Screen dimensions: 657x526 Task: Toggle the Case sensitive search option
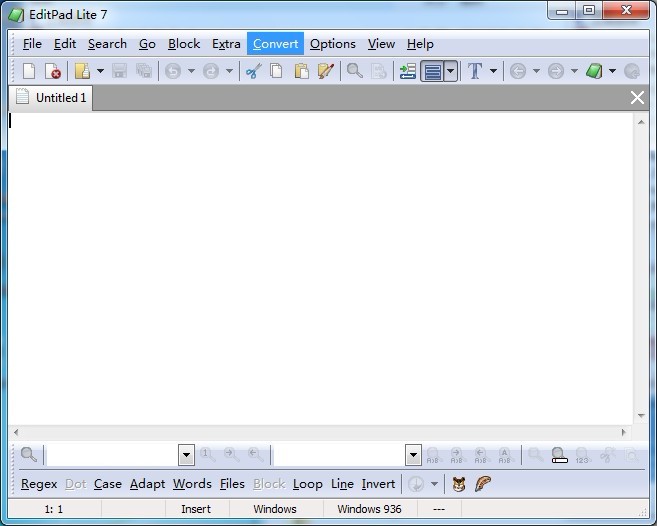pos(108,484)
